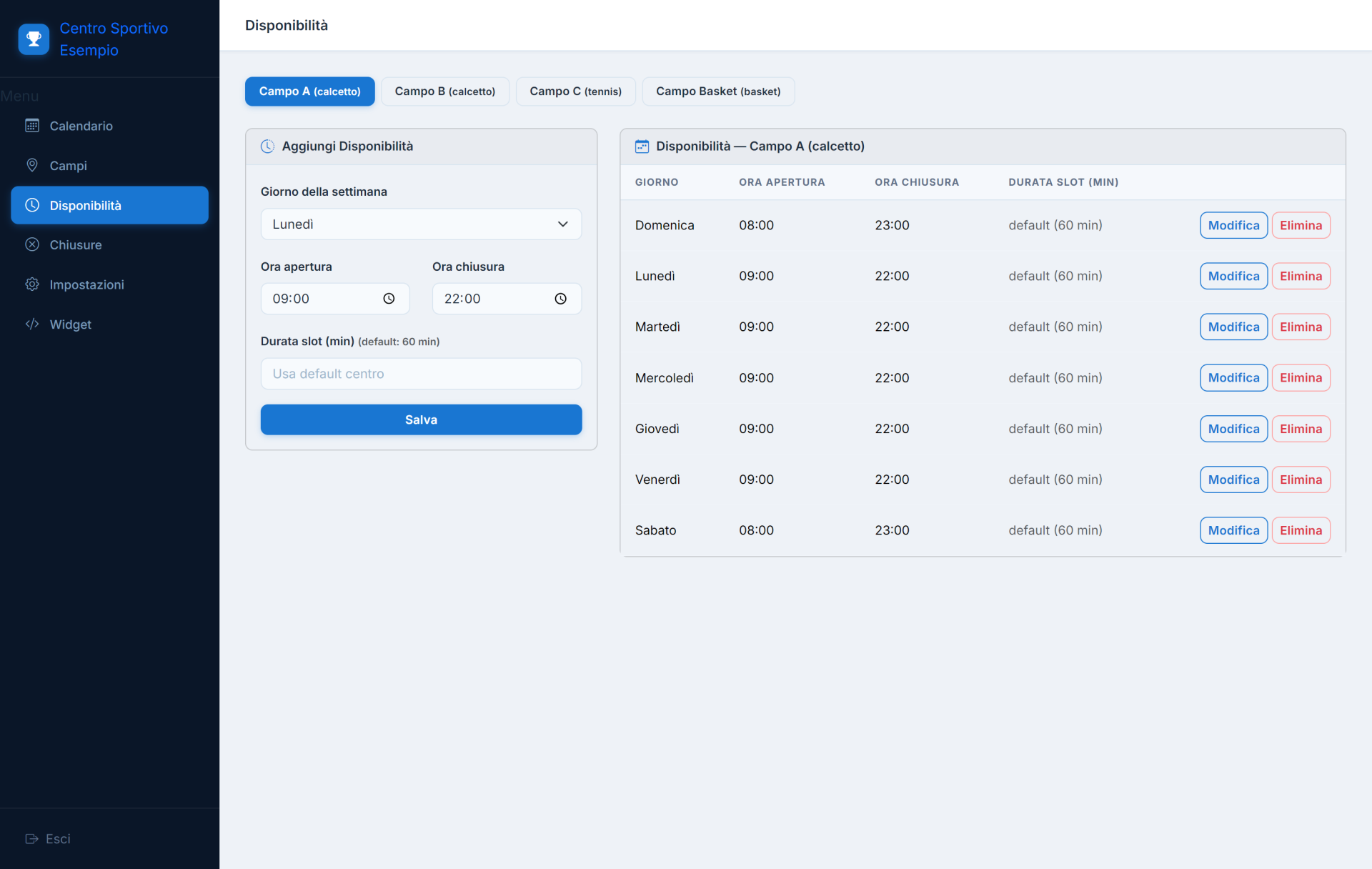Open time picker for Ora chiusura
1372x869 pixels.
(560, 299)
